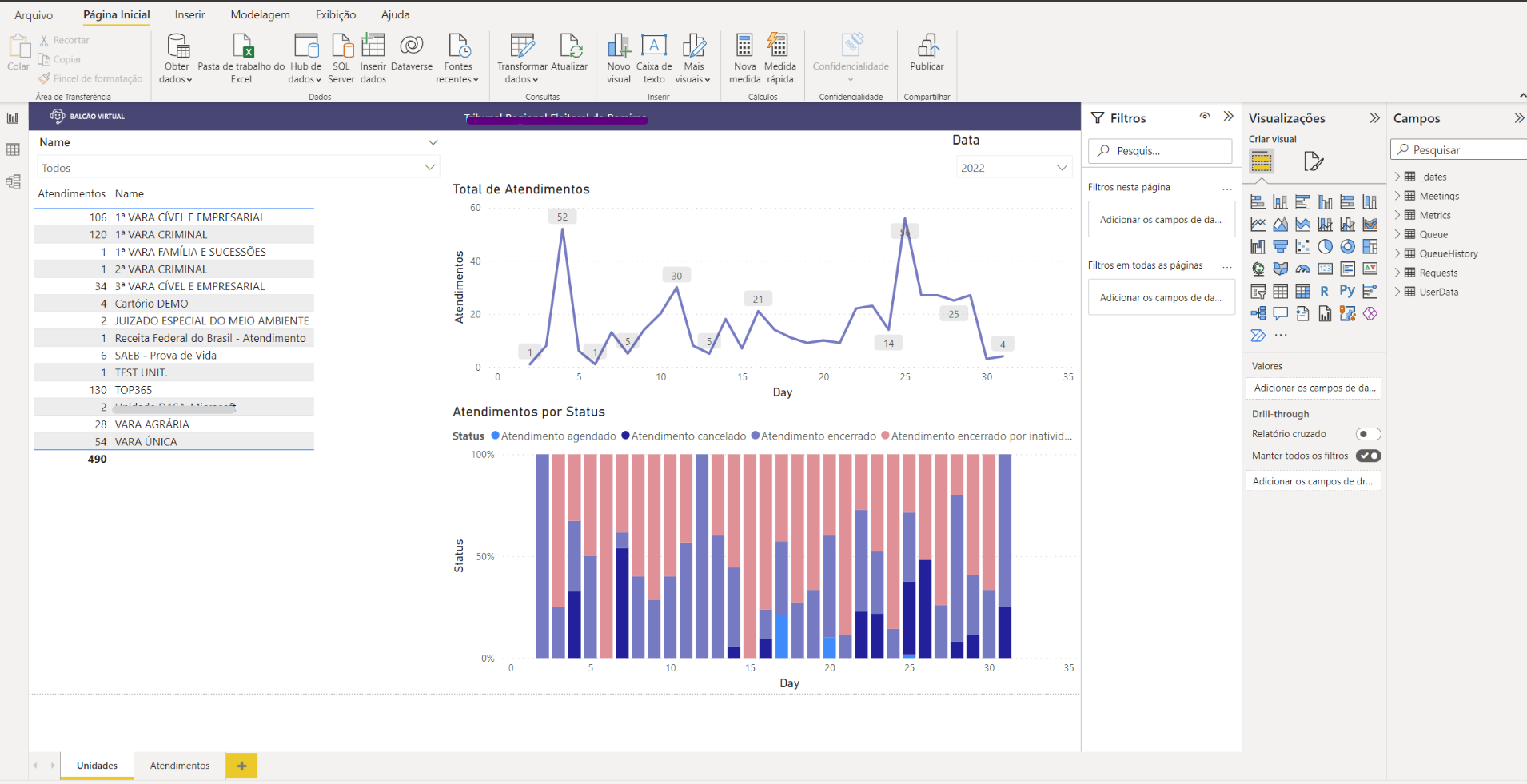Open the Todos name slicer dropdown
This screenshot has height=784, width=1527.
pos(429,167)
